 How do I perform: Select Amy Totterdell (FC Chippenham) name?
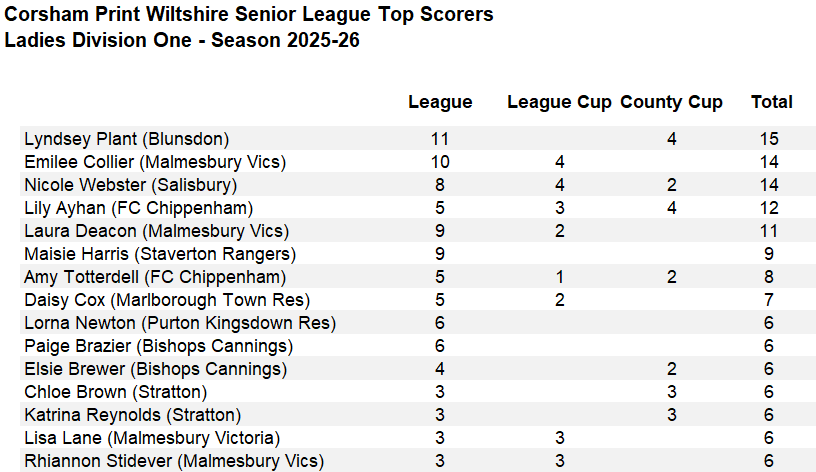tap(155, 277)
